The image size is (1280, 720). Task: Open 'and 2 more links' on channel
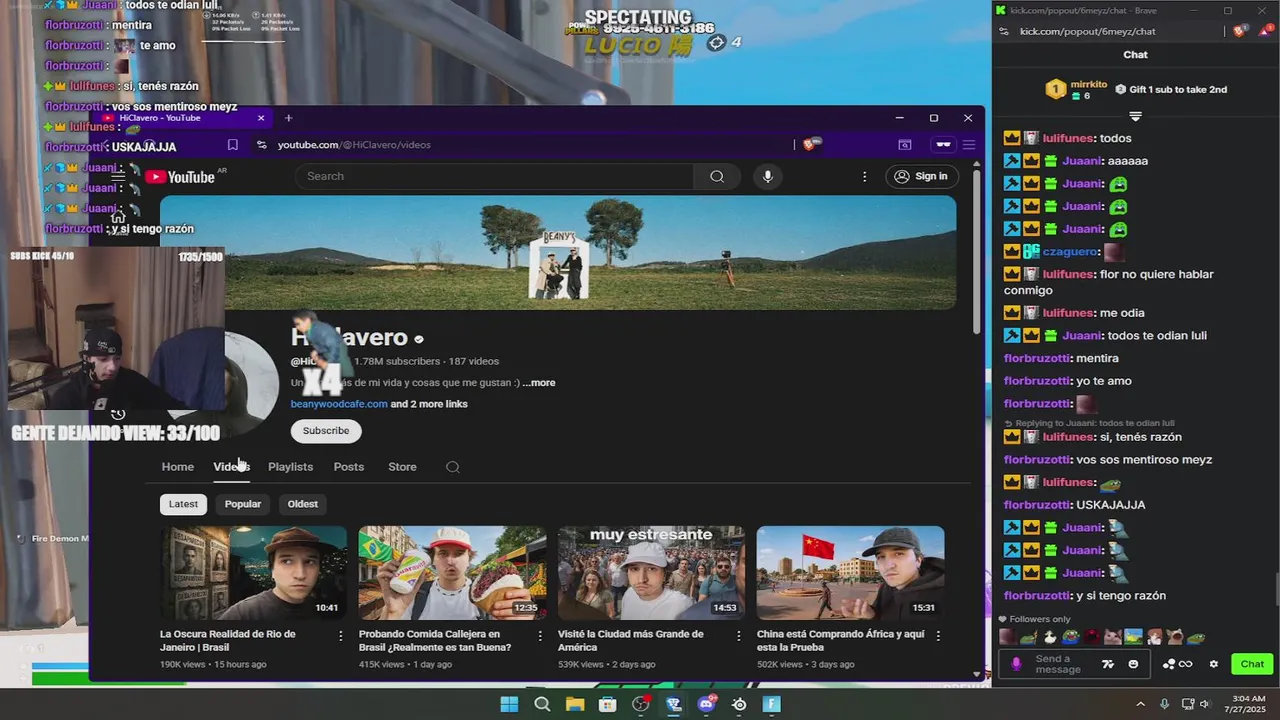[429, 404]
